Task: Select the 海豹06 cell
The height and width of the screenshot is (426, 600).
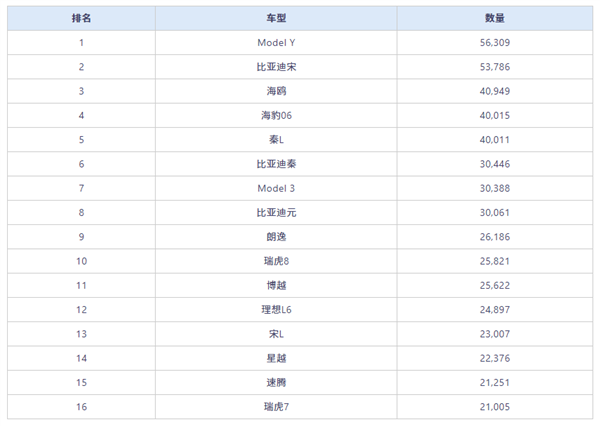Action: point(275,115)
